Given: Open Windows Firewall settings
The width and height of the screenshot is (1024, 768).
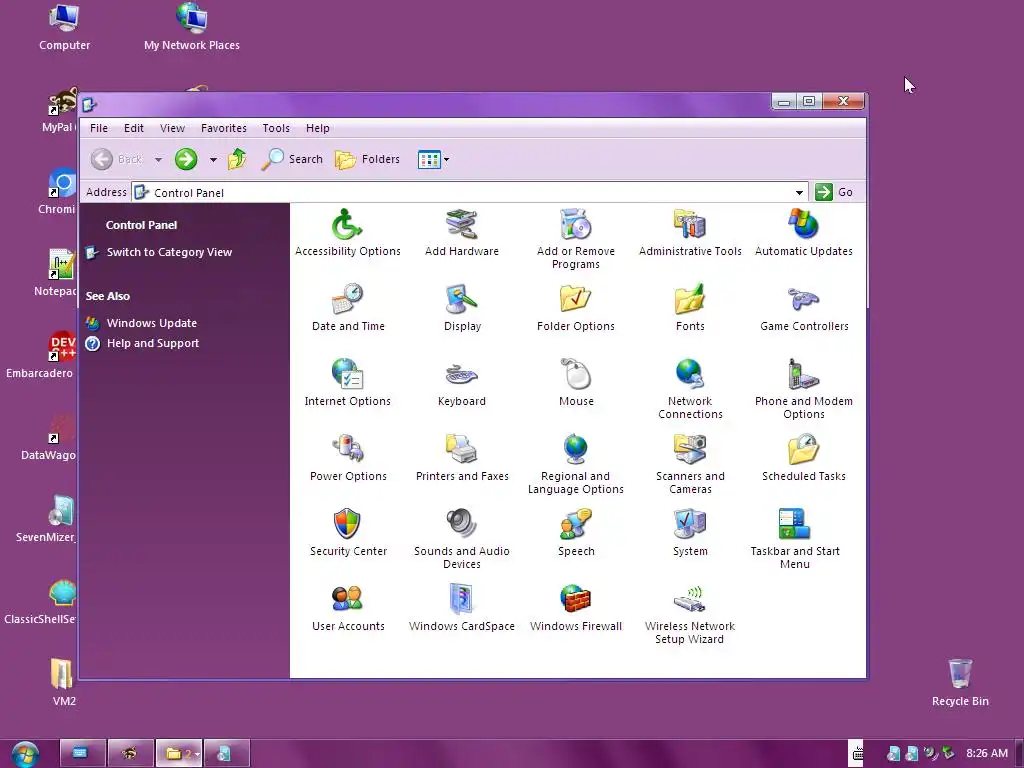Looking at the screenshot, I should pyautogui.click(x=575, y=609).
